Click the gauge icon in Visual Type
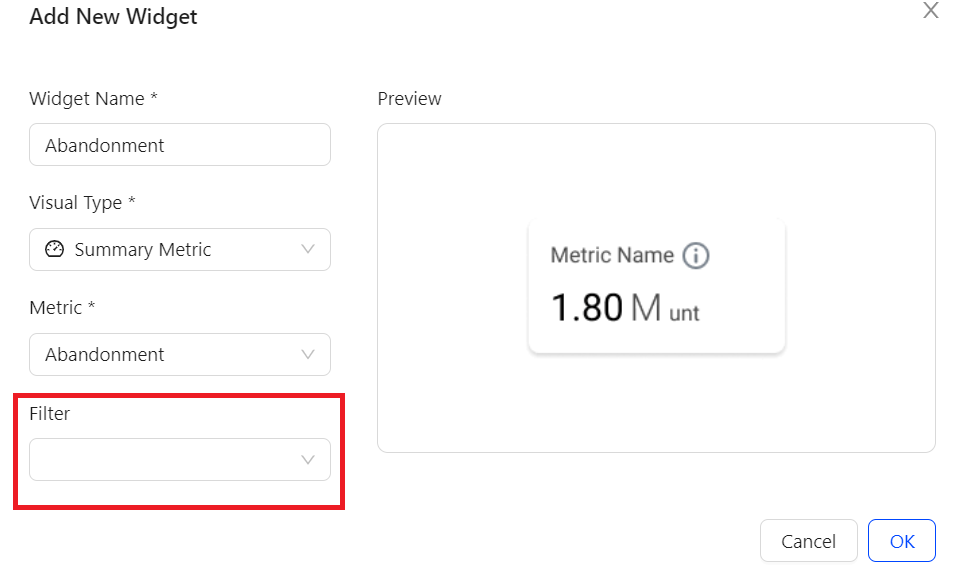 54,249
